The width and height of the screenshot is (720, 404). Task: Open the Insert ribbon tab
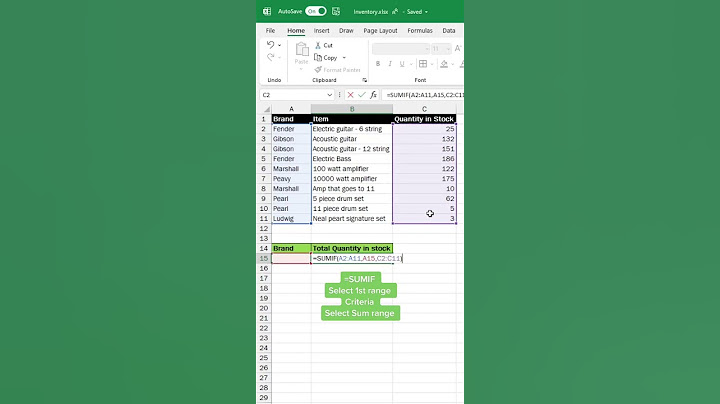pos(321,30)
